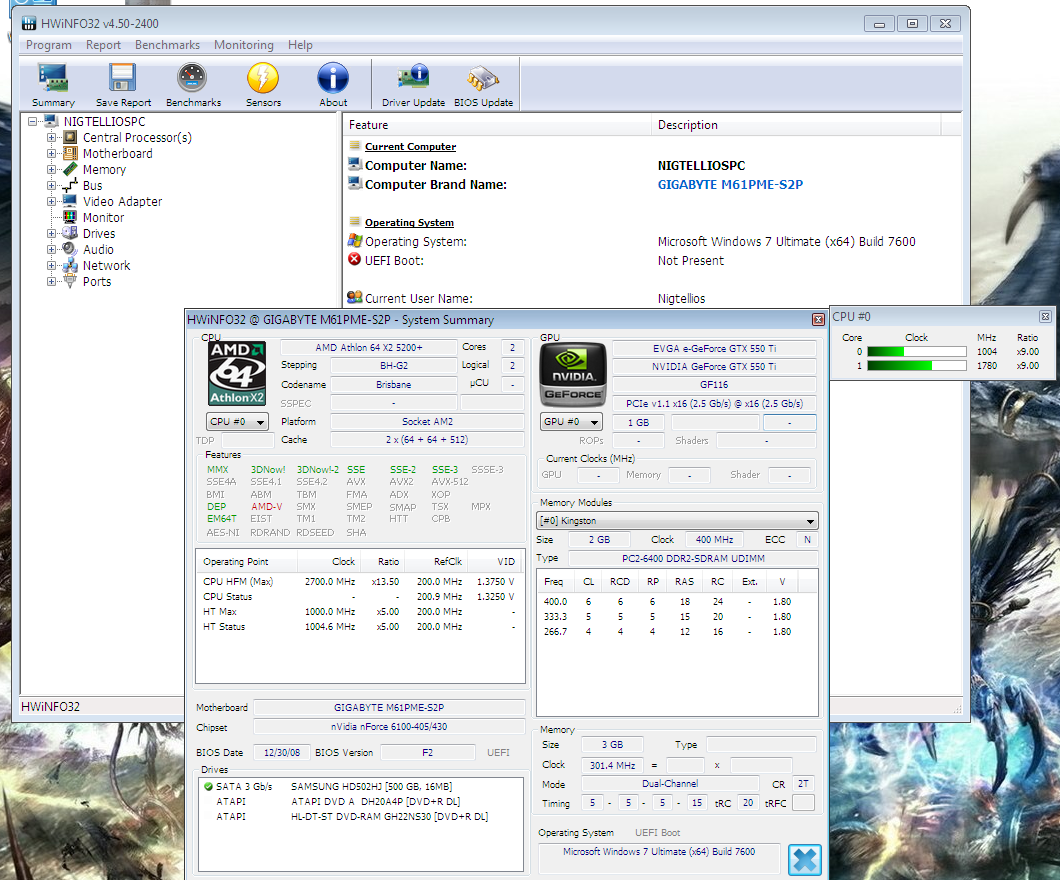The height and width of the screenshot is (880, 1060).
Task: Click the BIOS Date field 12/30/08
Action: click(x=282, y=752)
